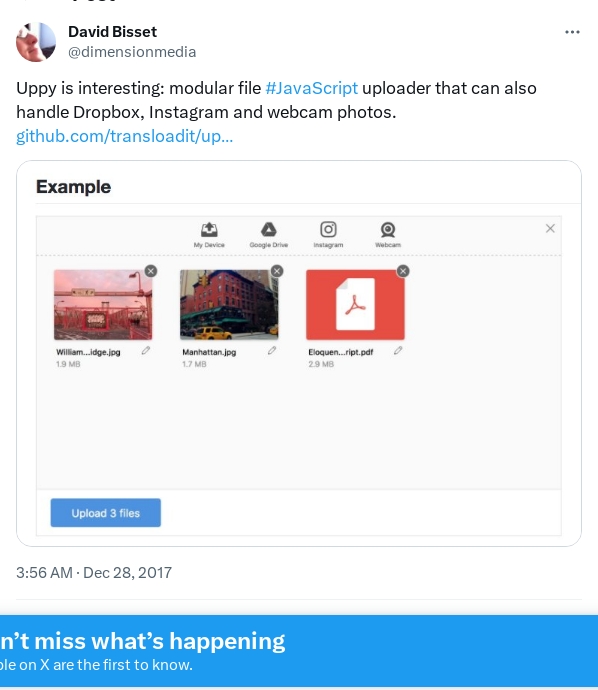Select the Instagram source icon
Viewport: 598px width, 690px height.
coord(328,229)
